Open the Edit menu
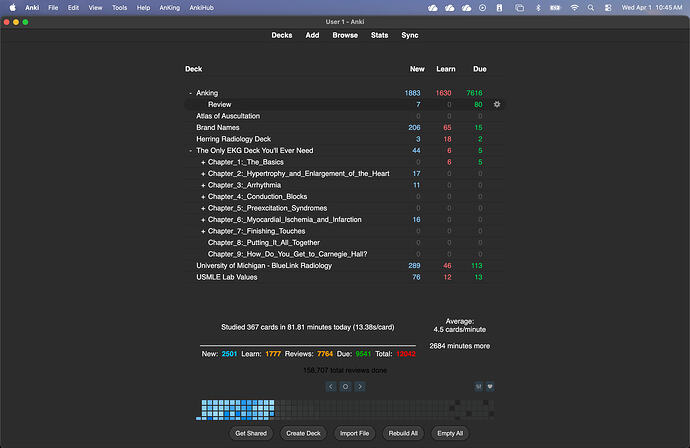The height and width of the screenshot is (448, 690). tap(73, 7)
